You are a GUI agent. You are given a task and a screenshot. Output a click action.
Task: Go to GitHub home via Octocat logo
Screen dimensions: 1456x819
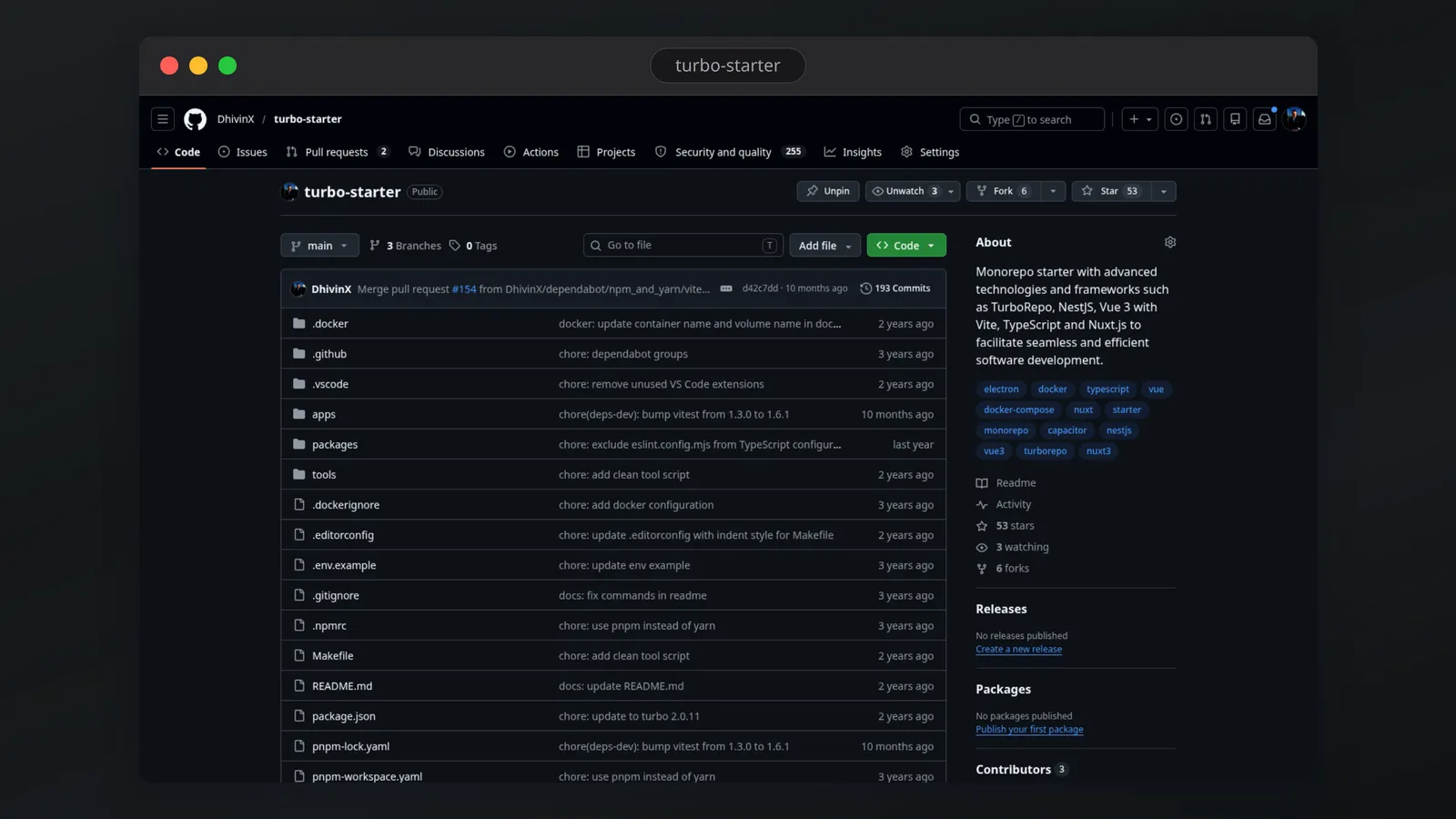196,119
